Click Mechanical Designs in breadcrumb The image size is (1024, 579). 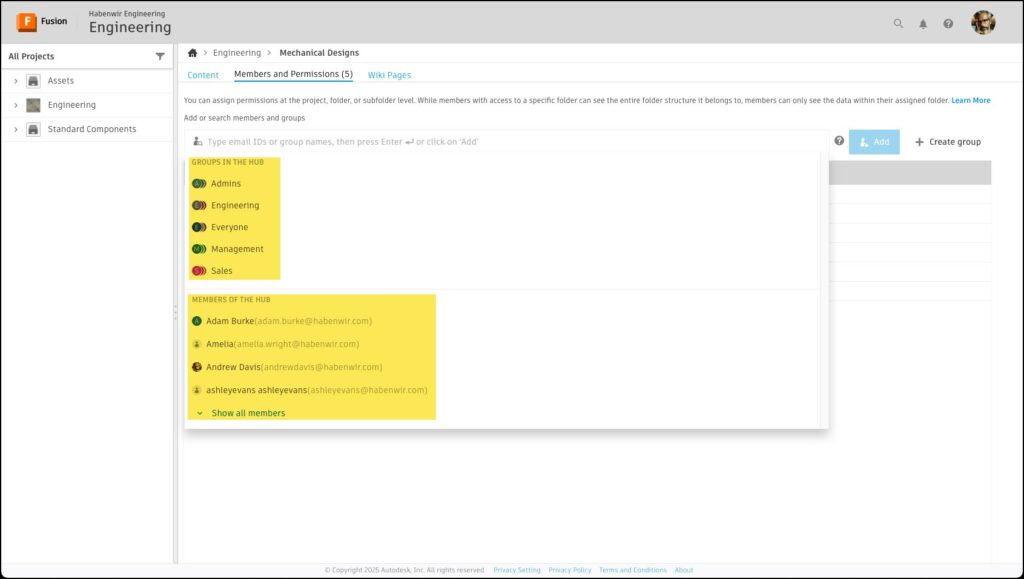(319, 53)
